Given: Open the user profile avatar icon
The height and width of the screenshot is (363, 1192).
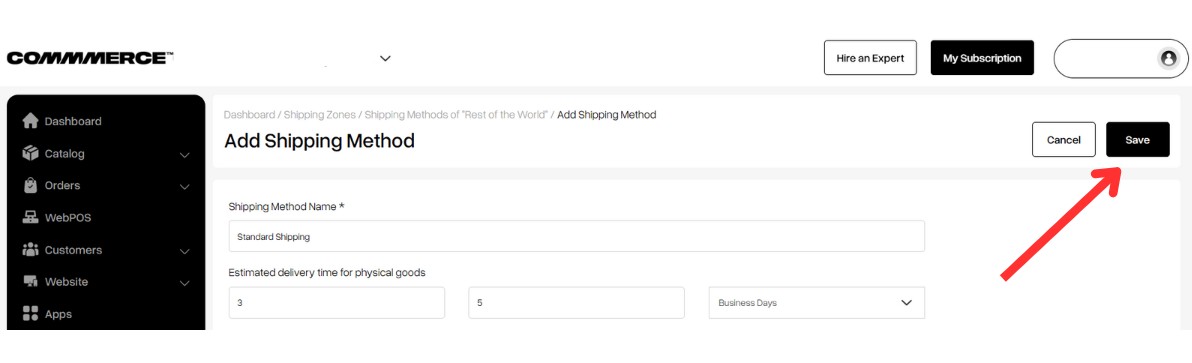Looking at the screenshot, I should [1168, 58].
